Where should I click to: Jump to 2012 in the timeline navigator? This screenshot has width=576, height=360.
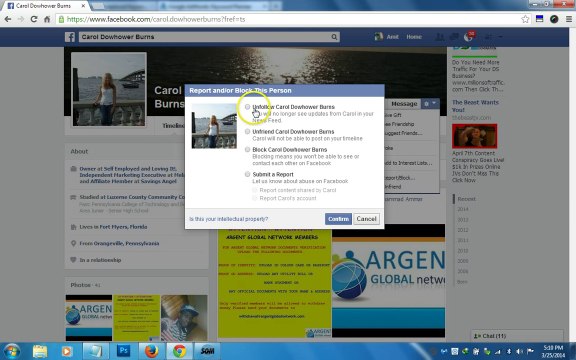(463, 230)
